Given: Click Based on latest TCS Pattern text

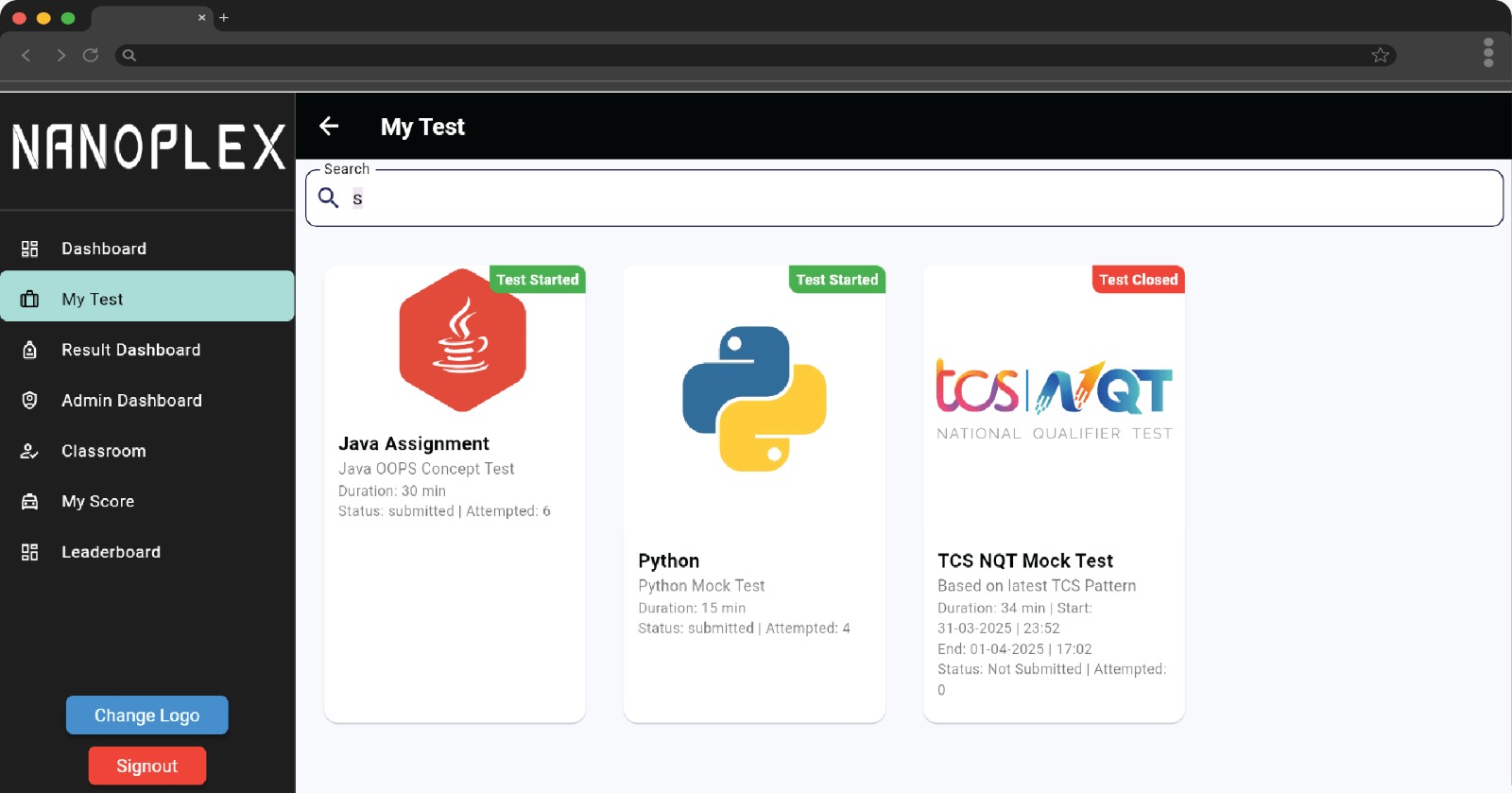Looking at the screenshot, I should click(x=1037, y=586).
